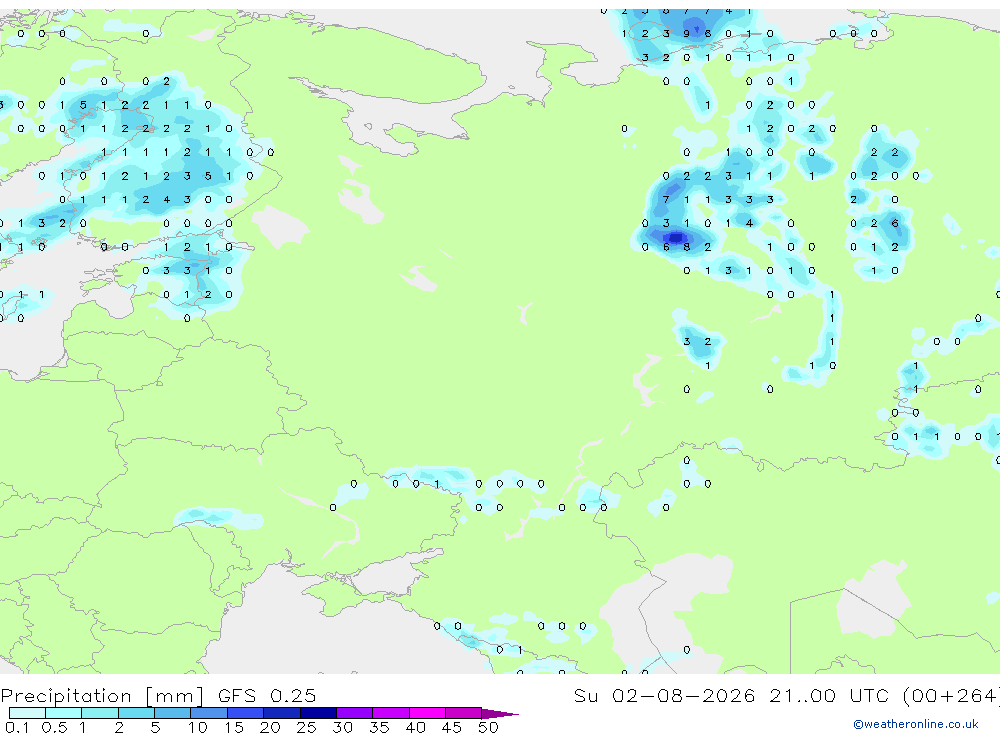Viewport: 1000px width, 733px height.
Task: Choose the 40–45 mm magenta legend segment
Action: [427, 713]
